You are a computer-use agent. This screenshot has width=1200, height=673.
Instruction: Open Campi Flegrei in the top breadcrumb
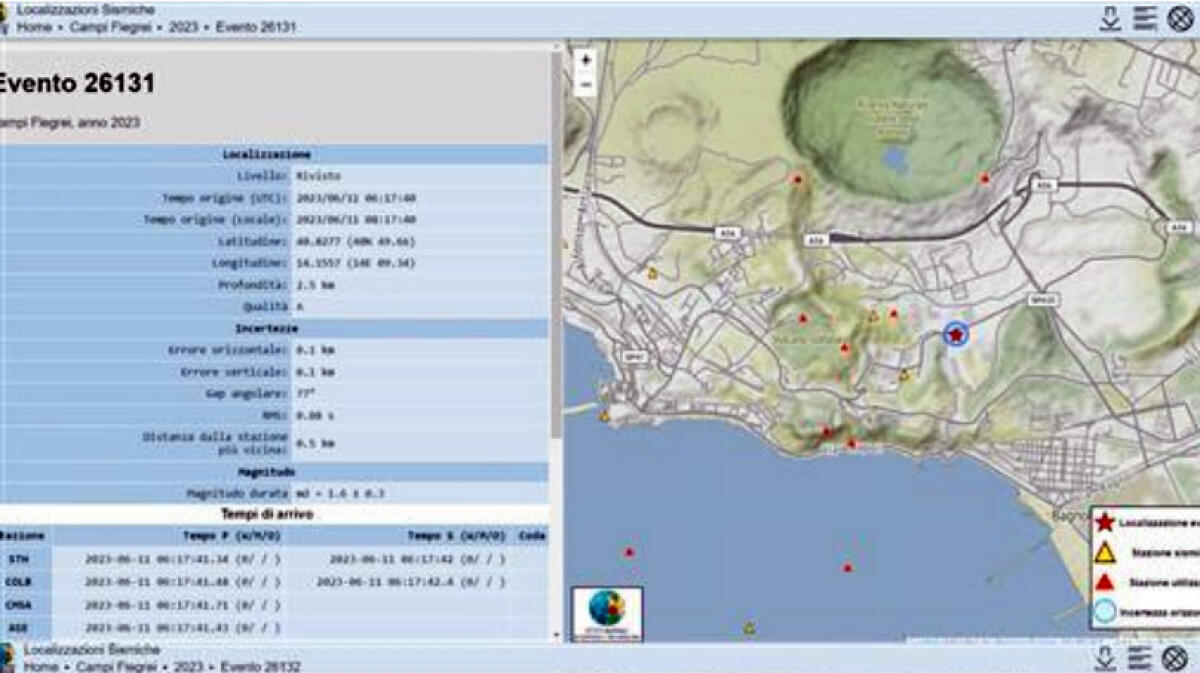104,27
